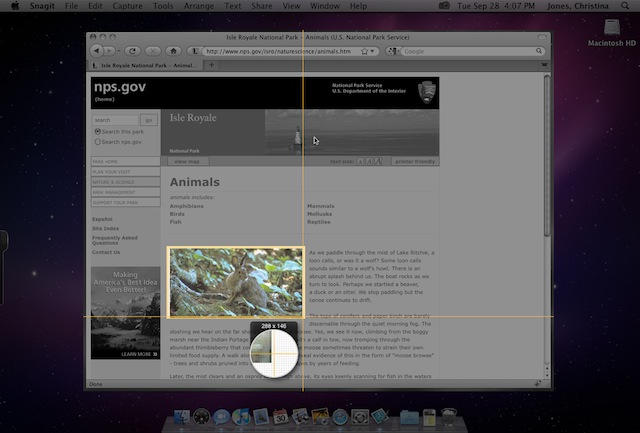
Task: Open the PARK HOME navigation button
Action: click(x=125, y=162)
